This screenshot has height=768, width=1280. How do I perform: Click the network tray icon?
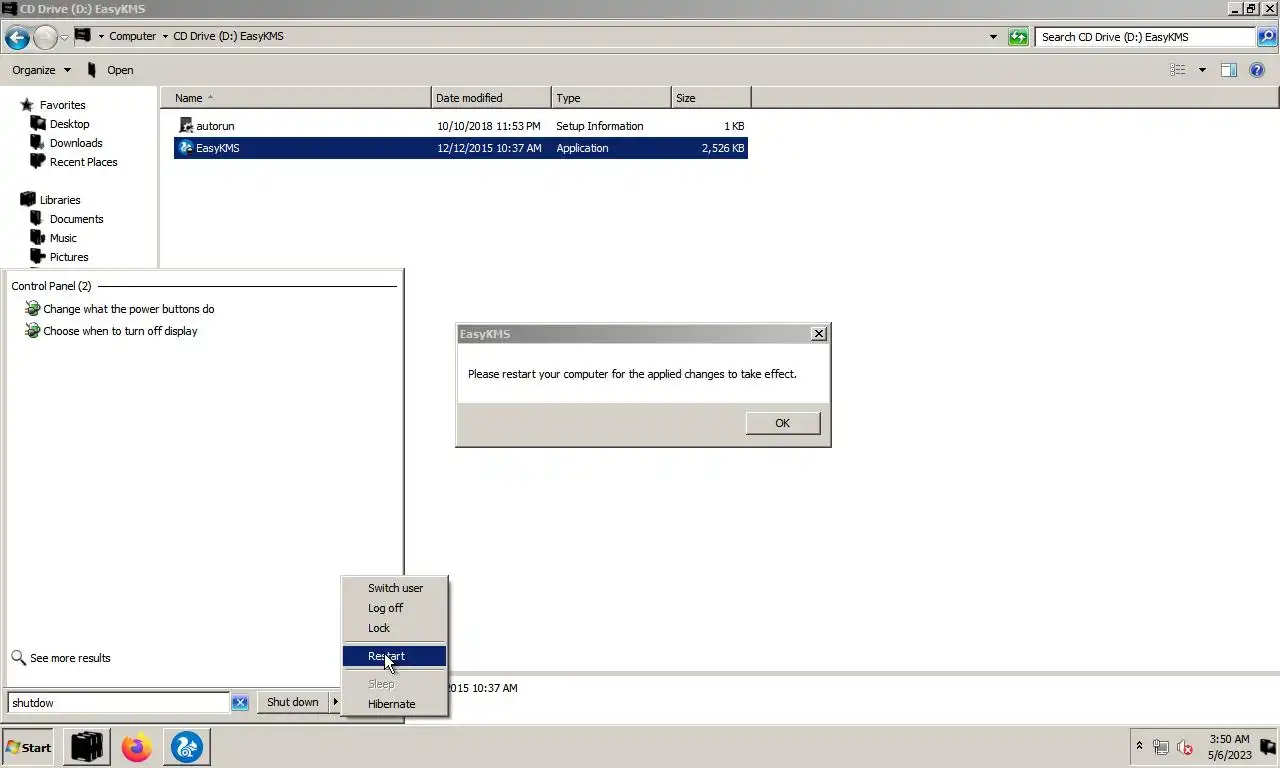tap(1161, 747)
